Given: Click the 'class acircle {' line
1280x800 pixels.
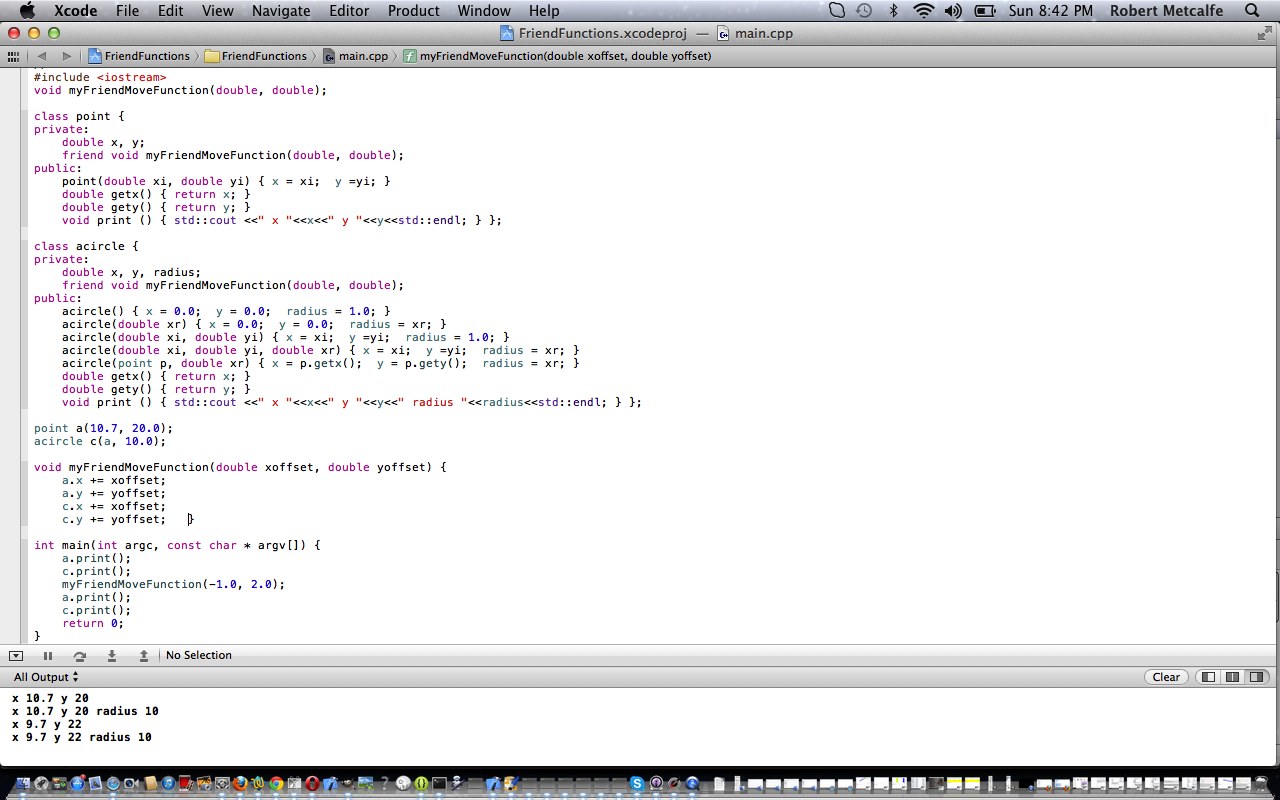Looking at the screenshot, I should point(86,246).
